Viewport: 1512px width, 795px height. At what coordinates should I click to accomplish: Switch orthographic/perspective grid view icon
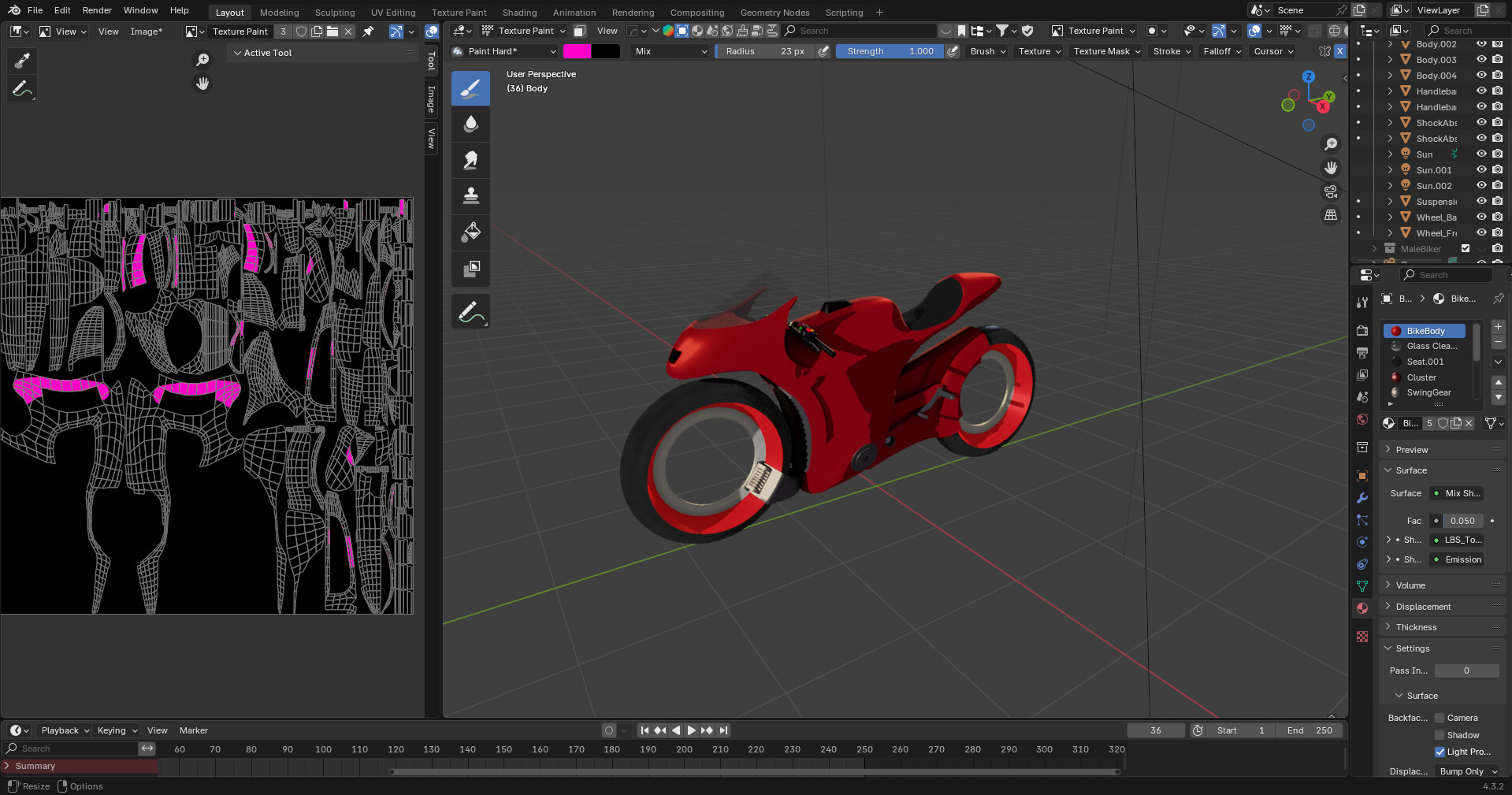[x=1331, y=215]
